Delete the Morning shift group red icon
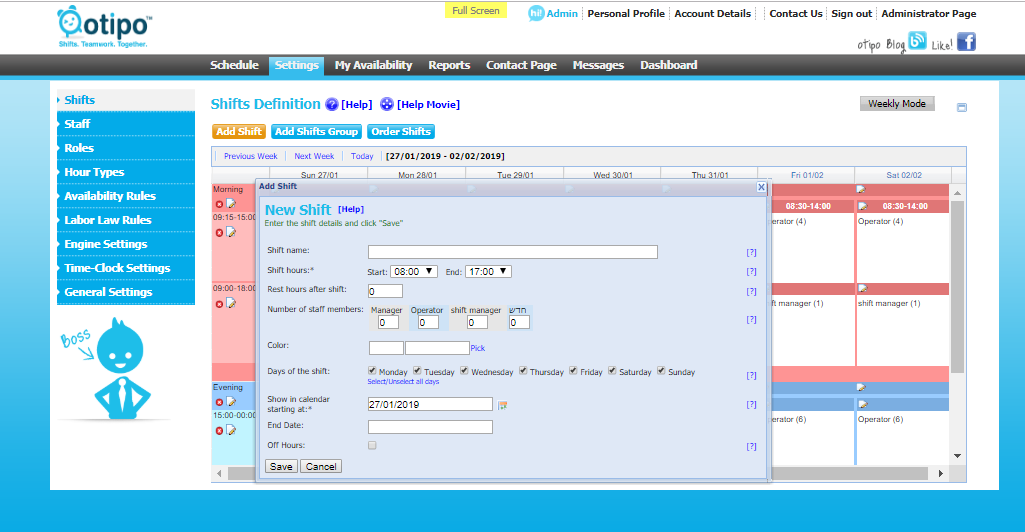Viewport: 1025px width, 532px height. [x=219, y=204]
